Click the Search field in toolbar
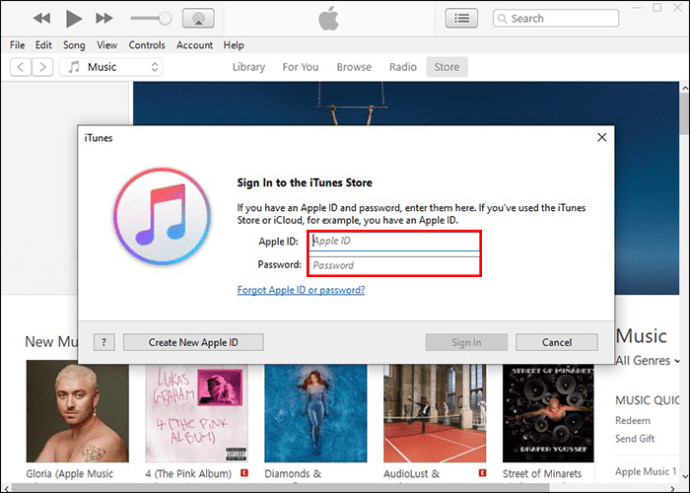 [x=556, y=18]
